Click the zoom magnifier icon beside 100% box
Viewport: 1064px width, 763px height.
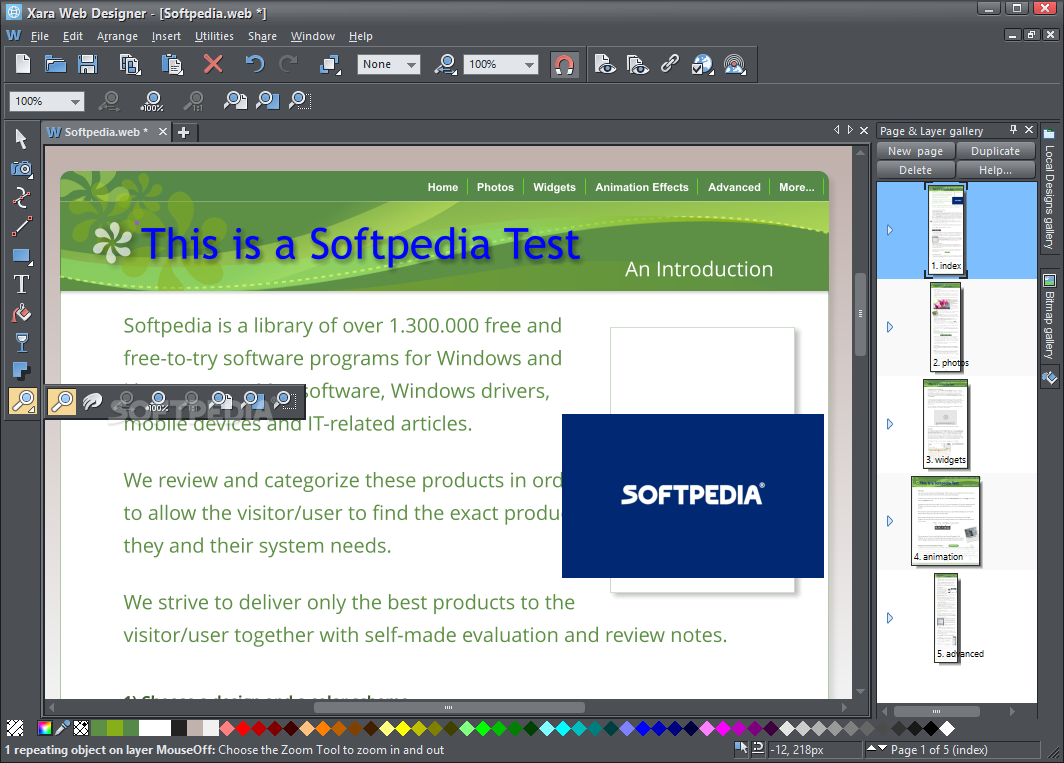446,64
